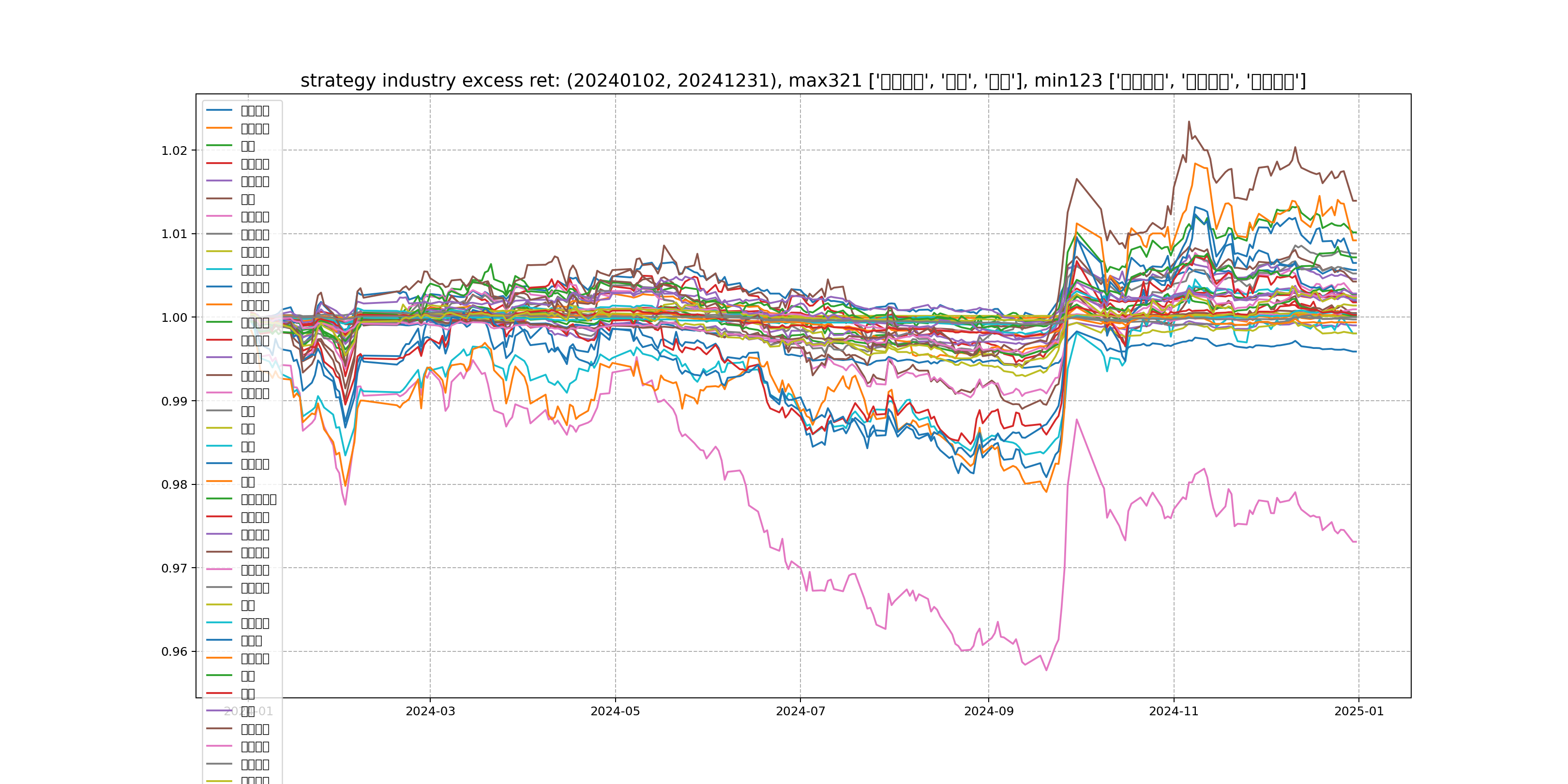Select the 2024-07 x-axis date label

[800, 711]
